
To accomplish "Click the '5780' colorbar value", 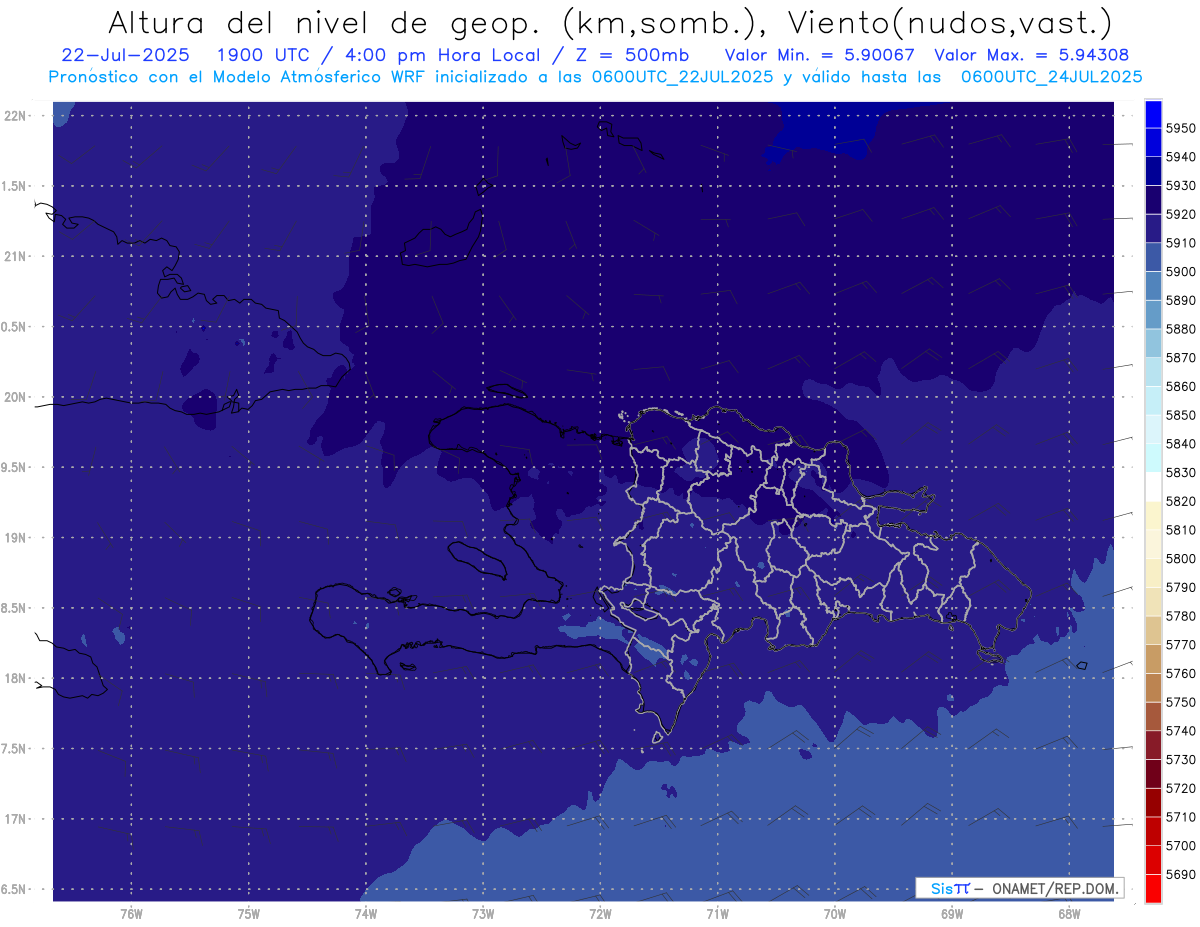I will click(1180, 616).
